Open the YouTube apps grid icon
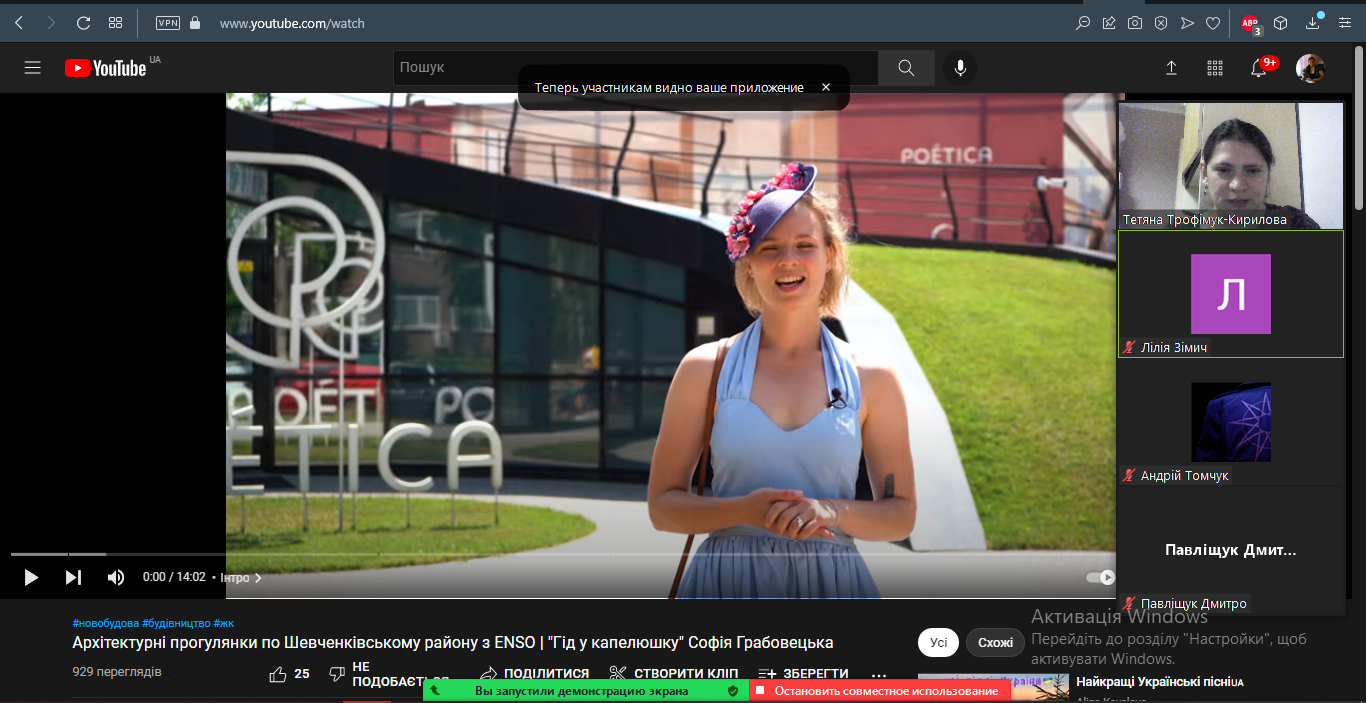 click(1215, 68)
